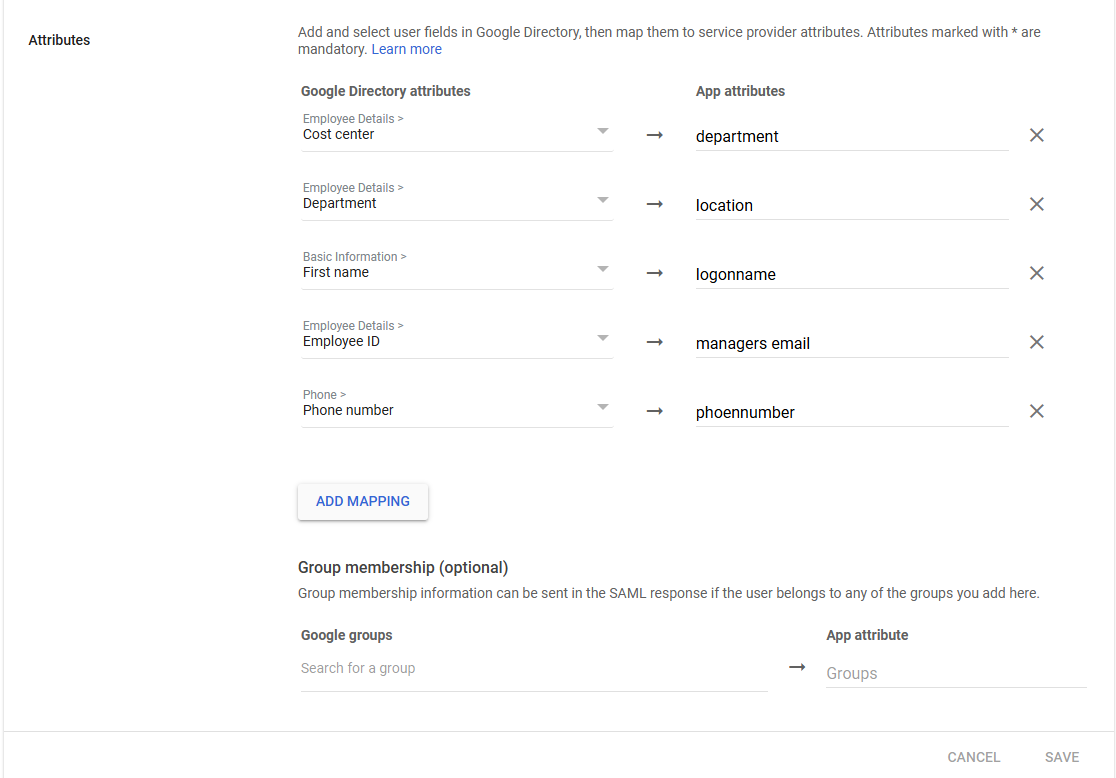Focus the location app attribute field
The image size is (1116, 778).
click(851, 206)
